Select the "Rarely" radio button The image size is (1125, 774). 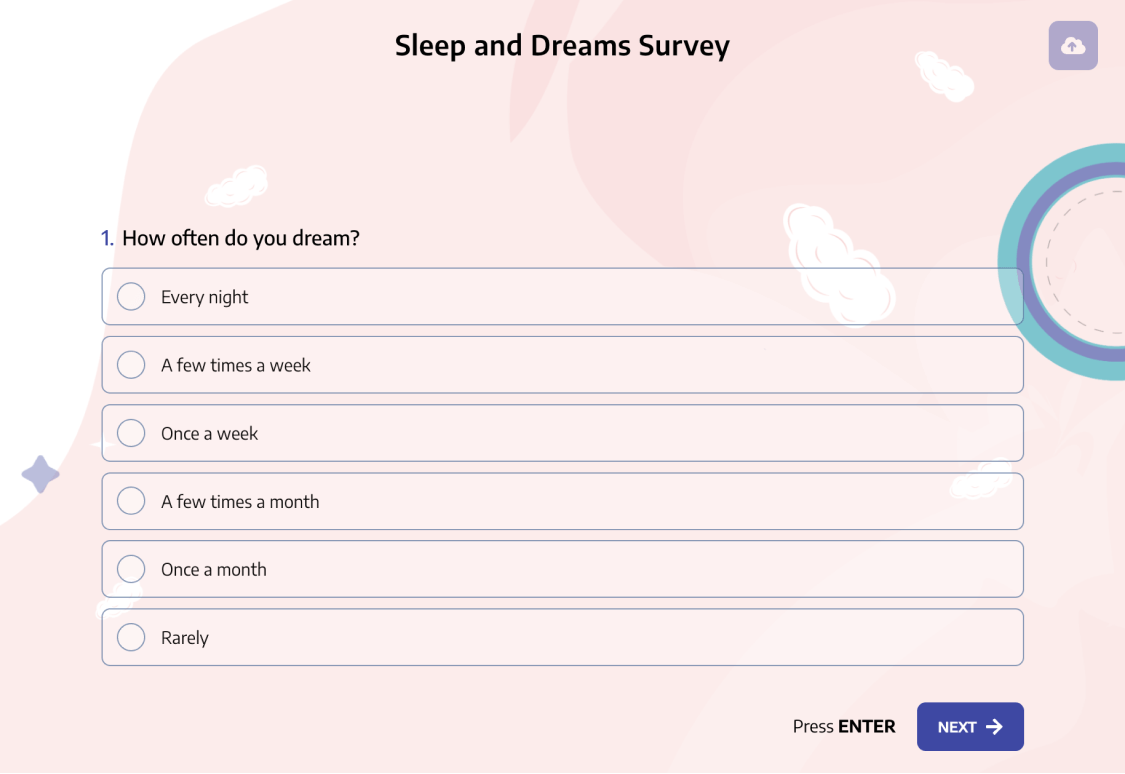pos(131,636)
